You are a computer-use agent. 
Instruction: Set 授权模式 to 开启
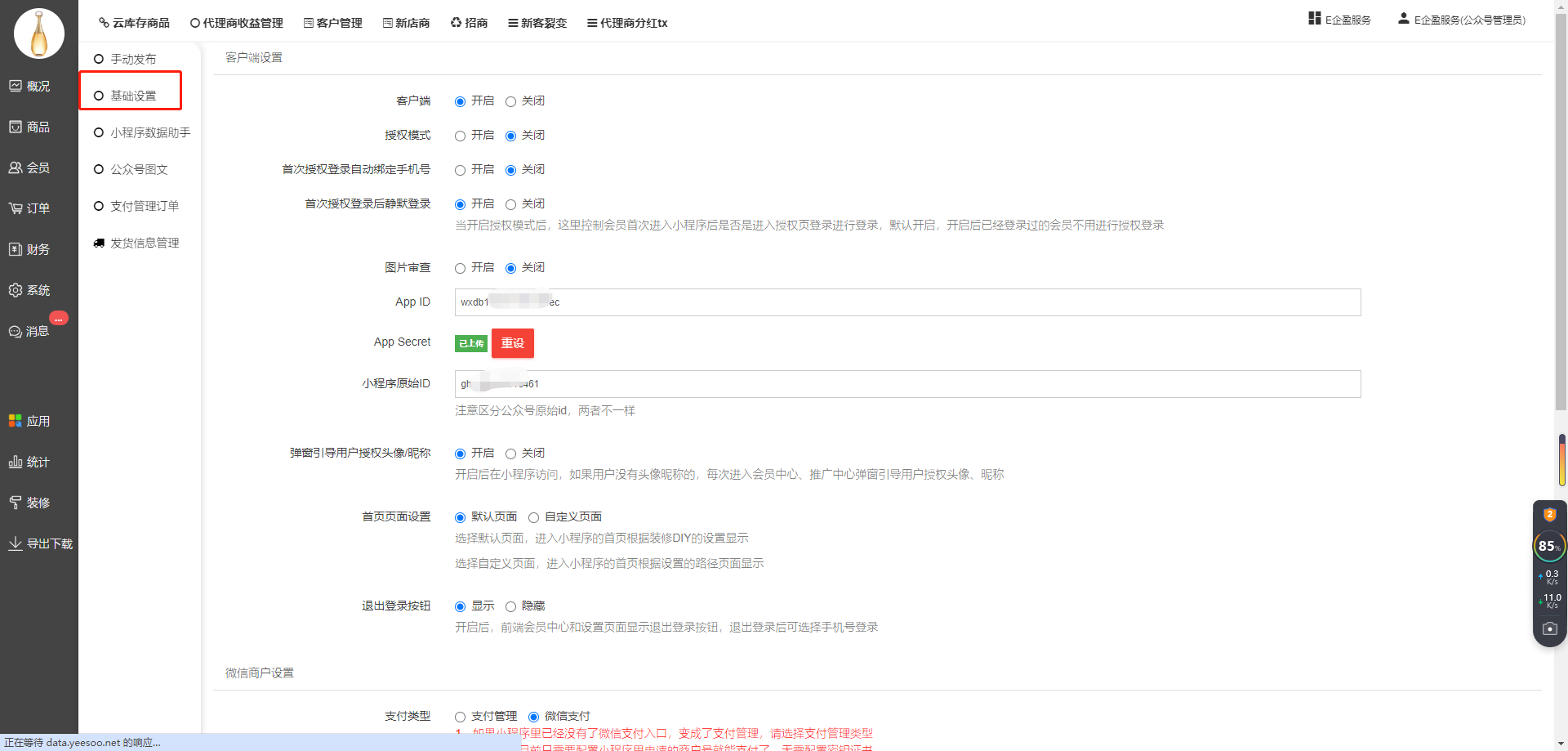(x=461, y=136)
